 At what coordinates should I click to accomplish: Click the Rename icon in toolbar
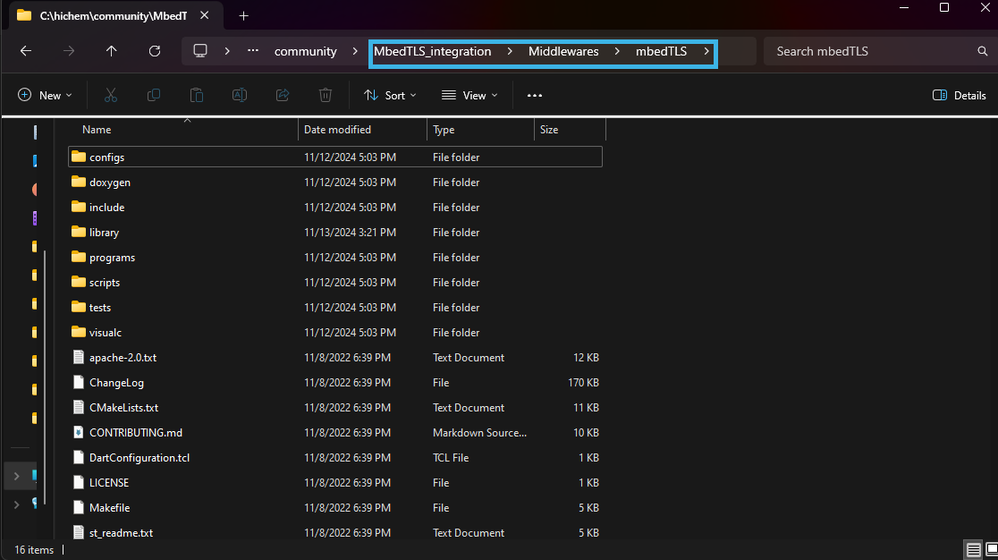coord(239,95)
